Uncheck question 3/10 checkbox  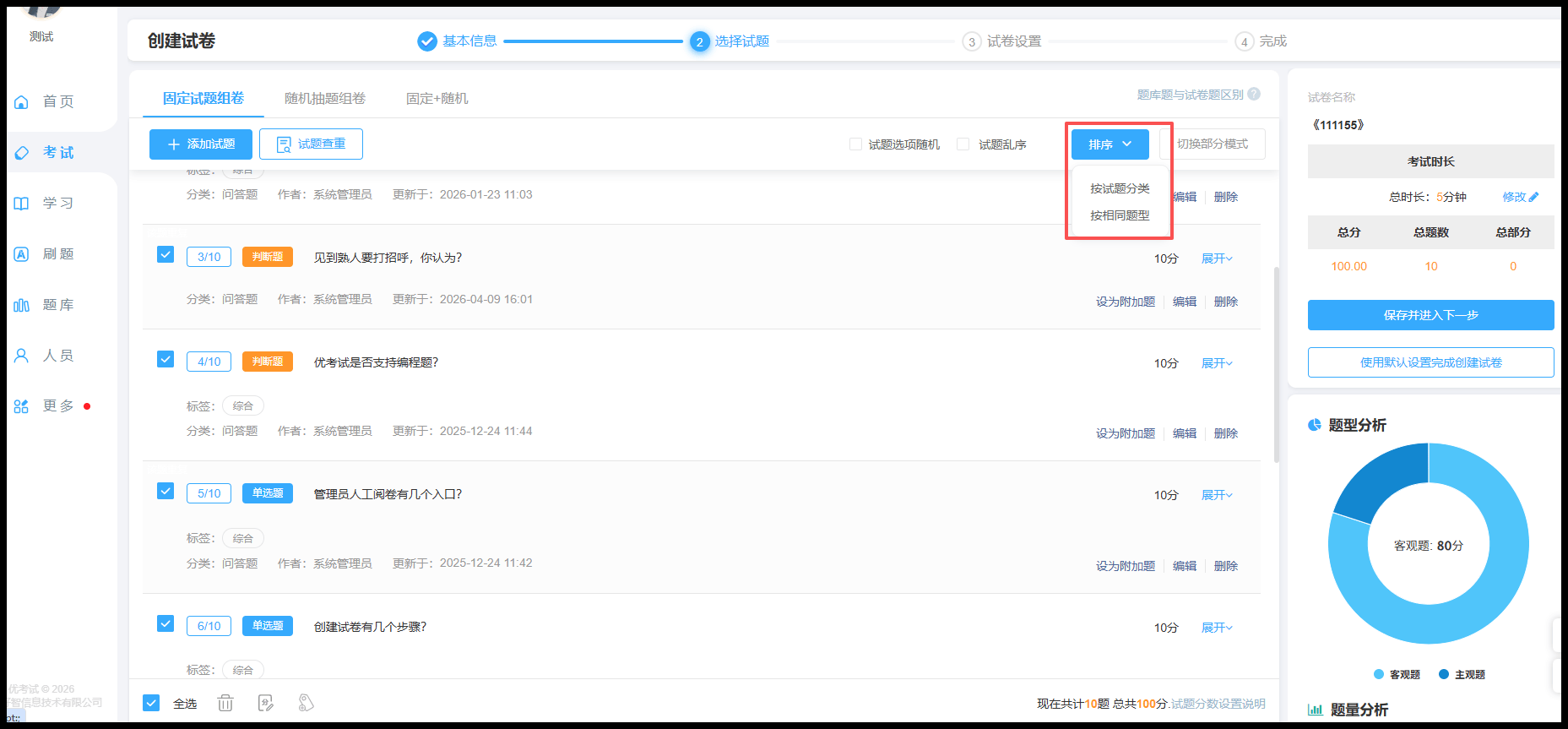pos(165,254)
